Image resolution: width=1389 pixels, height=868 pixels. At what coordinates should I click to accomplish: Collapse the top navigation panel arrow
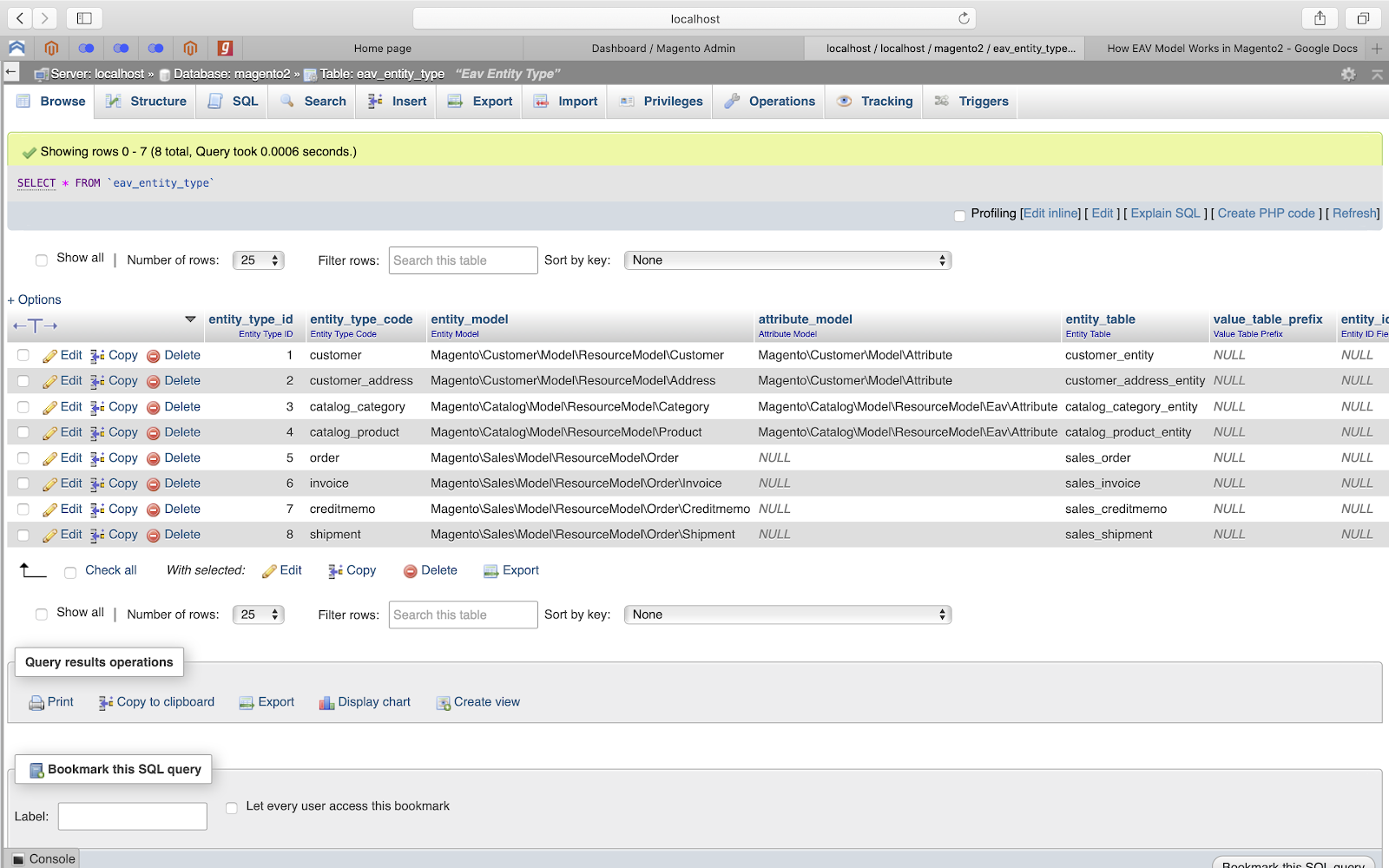tap(1377, 74)
